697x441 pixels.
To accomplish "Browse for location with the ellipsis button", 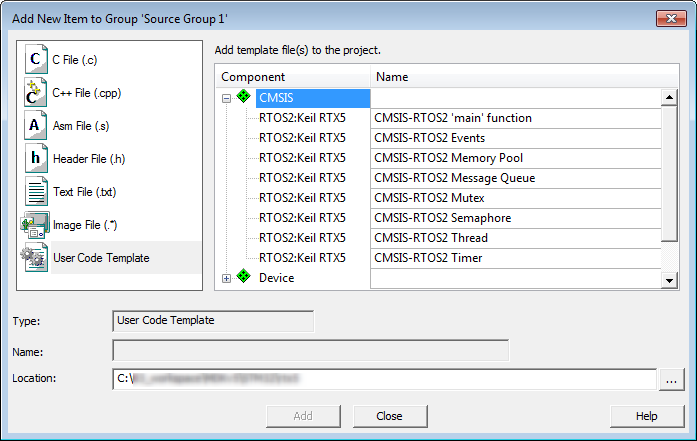I will tap(670, 379).
